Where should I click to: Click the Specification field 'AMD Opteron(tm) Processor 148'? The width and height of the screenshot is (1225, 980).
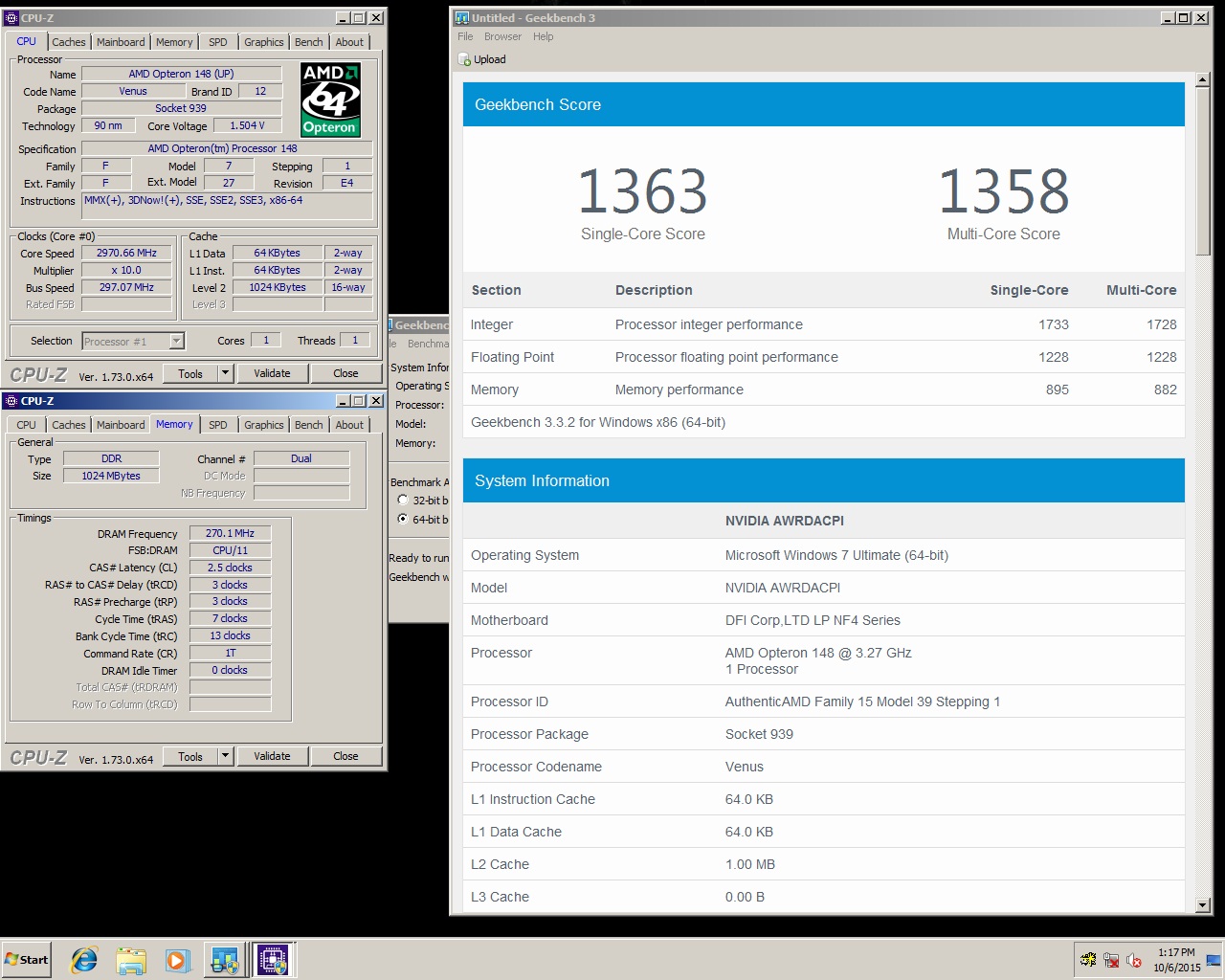tap(227, 148)
